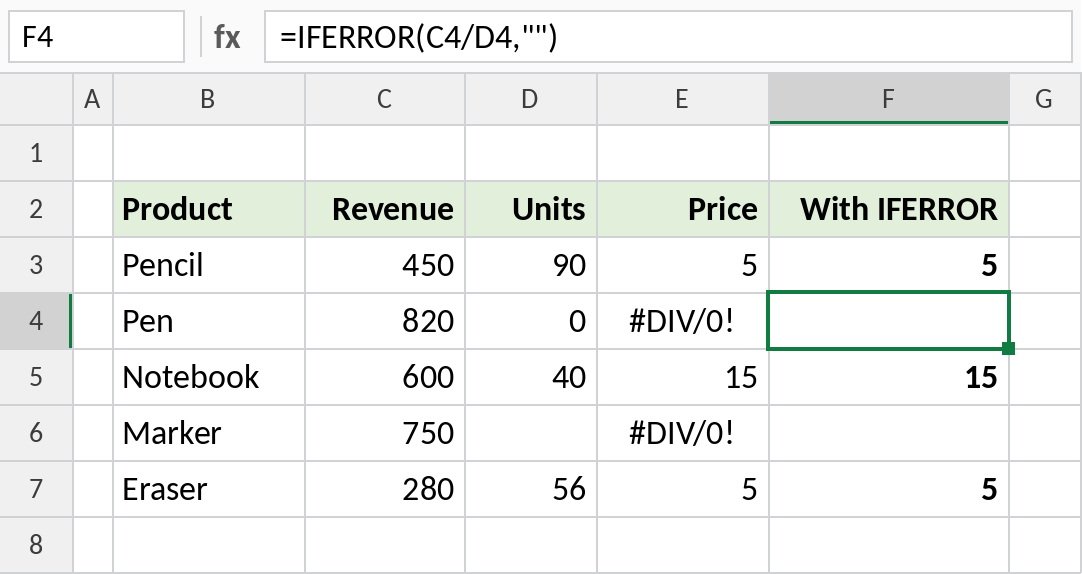Select the revenue cell 750

(384, 433)
